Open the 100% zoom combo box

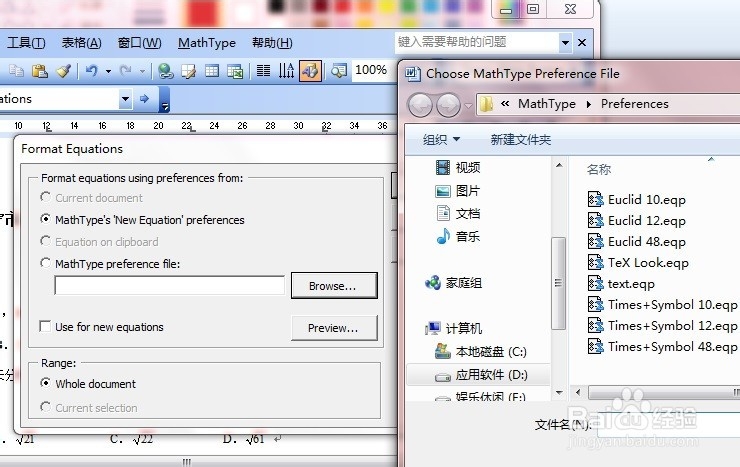click(371, 70)
